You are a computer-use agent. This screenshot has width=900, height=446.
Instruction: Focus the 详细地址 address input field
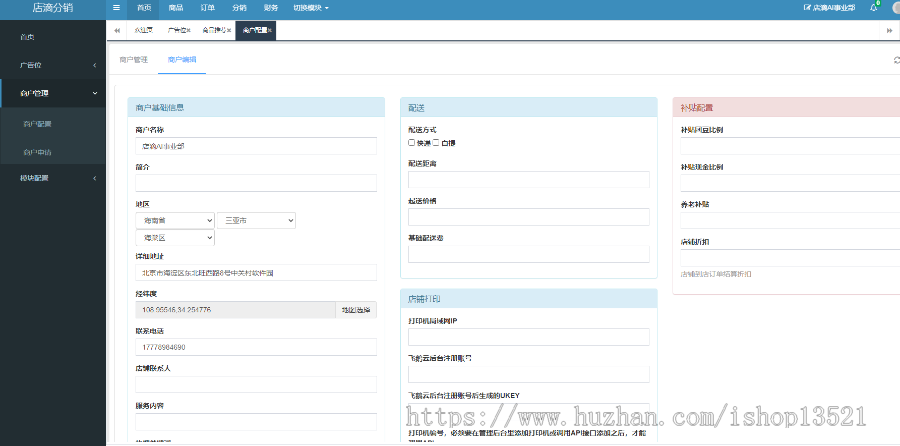click(x=256, y=273)
